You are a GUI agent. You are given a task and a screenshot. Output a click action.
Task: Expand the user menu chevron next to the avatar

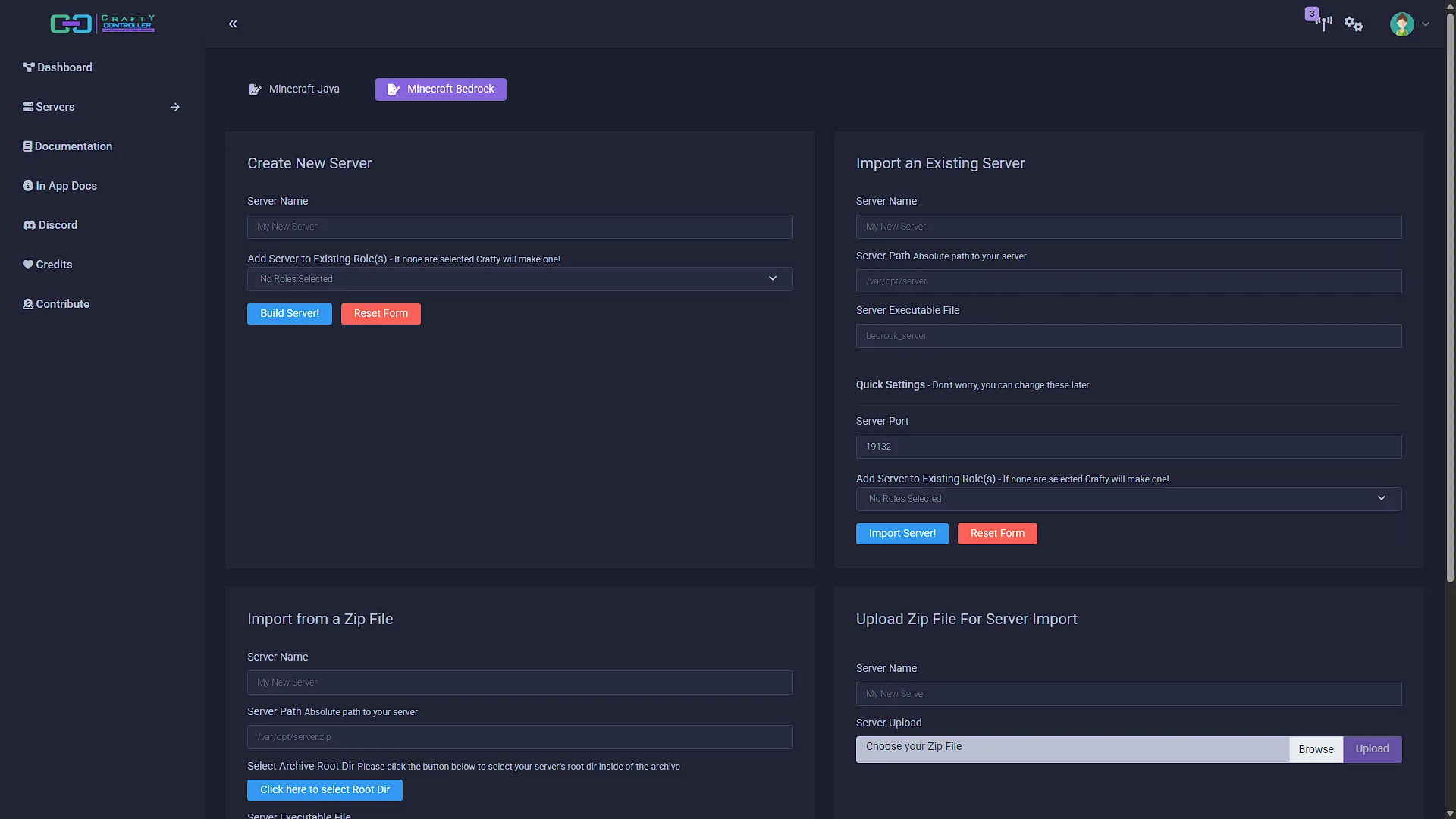coord(1426,24)
